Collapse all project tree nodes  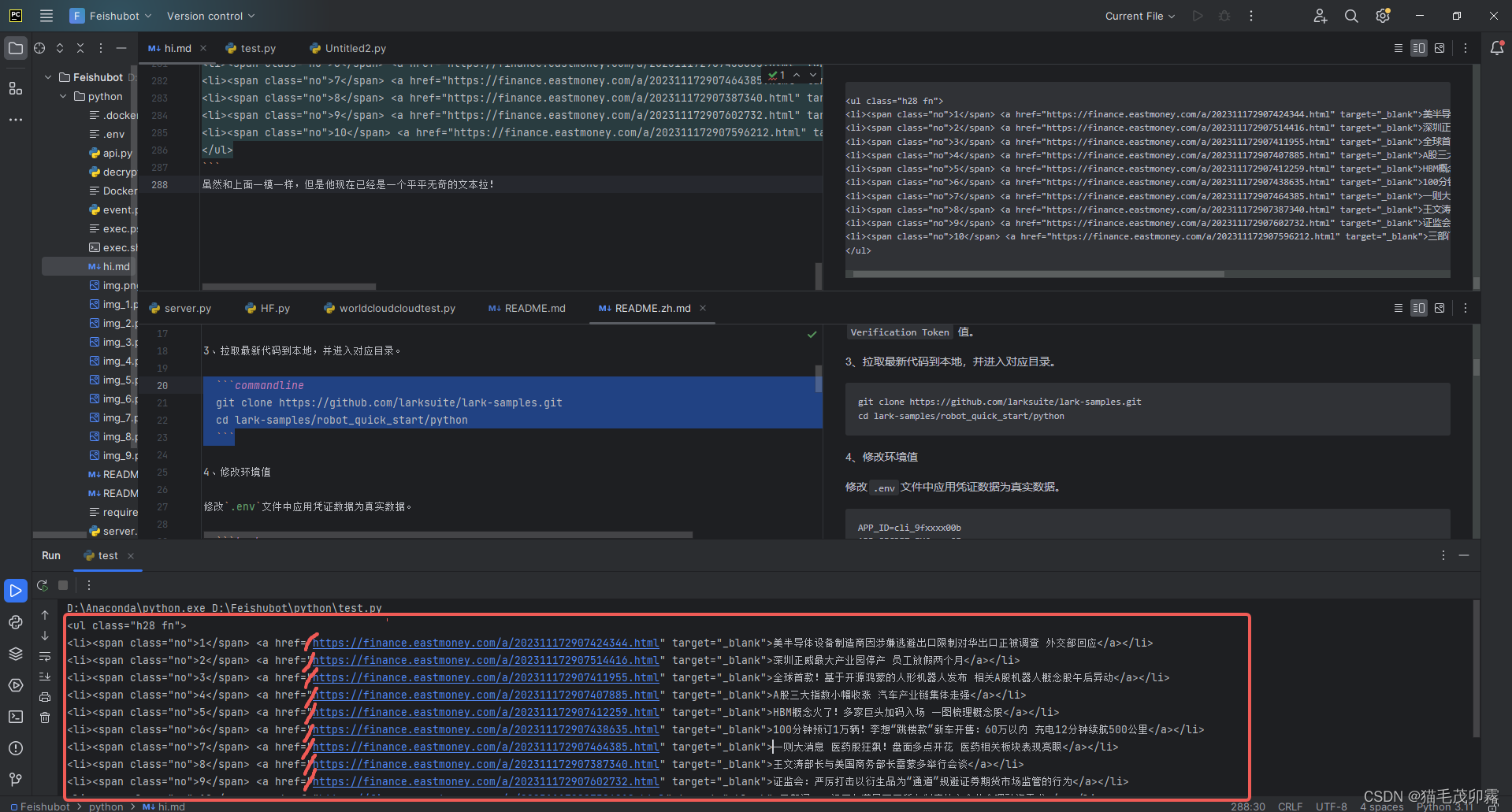coord(80,48)
